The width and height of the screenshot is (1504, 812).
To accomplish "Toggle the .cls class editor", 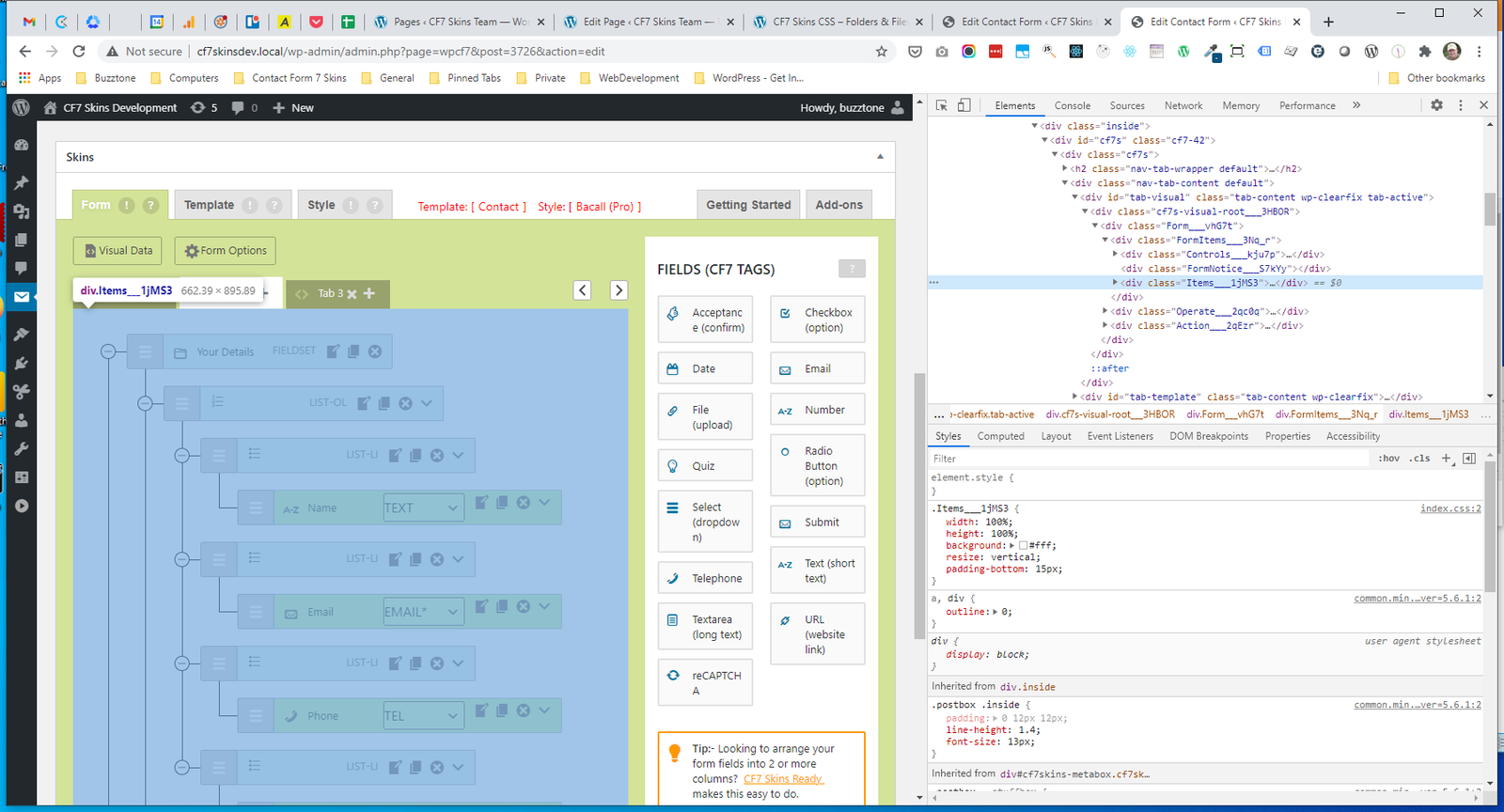I will pos(1420,459).
